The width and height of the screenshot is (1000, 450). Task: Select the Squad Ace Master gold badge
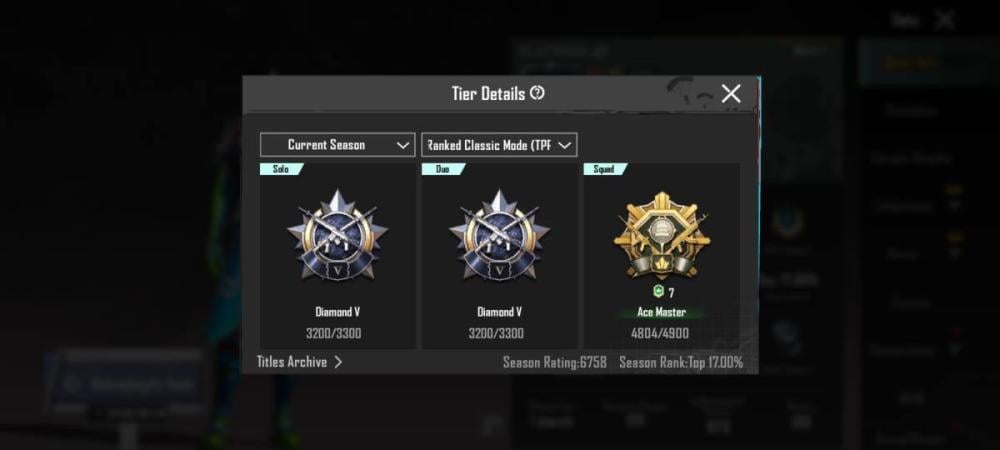[x=661, y=234]
